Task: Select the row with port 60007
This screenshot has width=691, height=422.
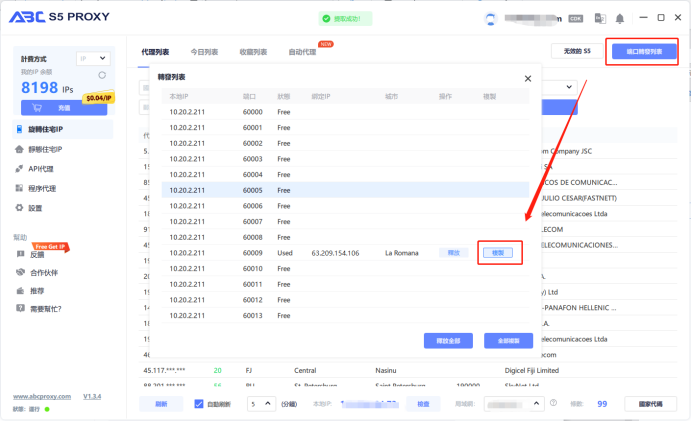Action: click(345, 222)
